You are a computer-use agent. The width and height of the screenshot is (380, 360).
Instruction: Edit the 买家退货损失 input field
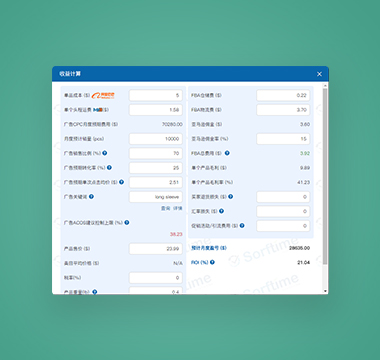pyautogui.click(x=283, y=197)
